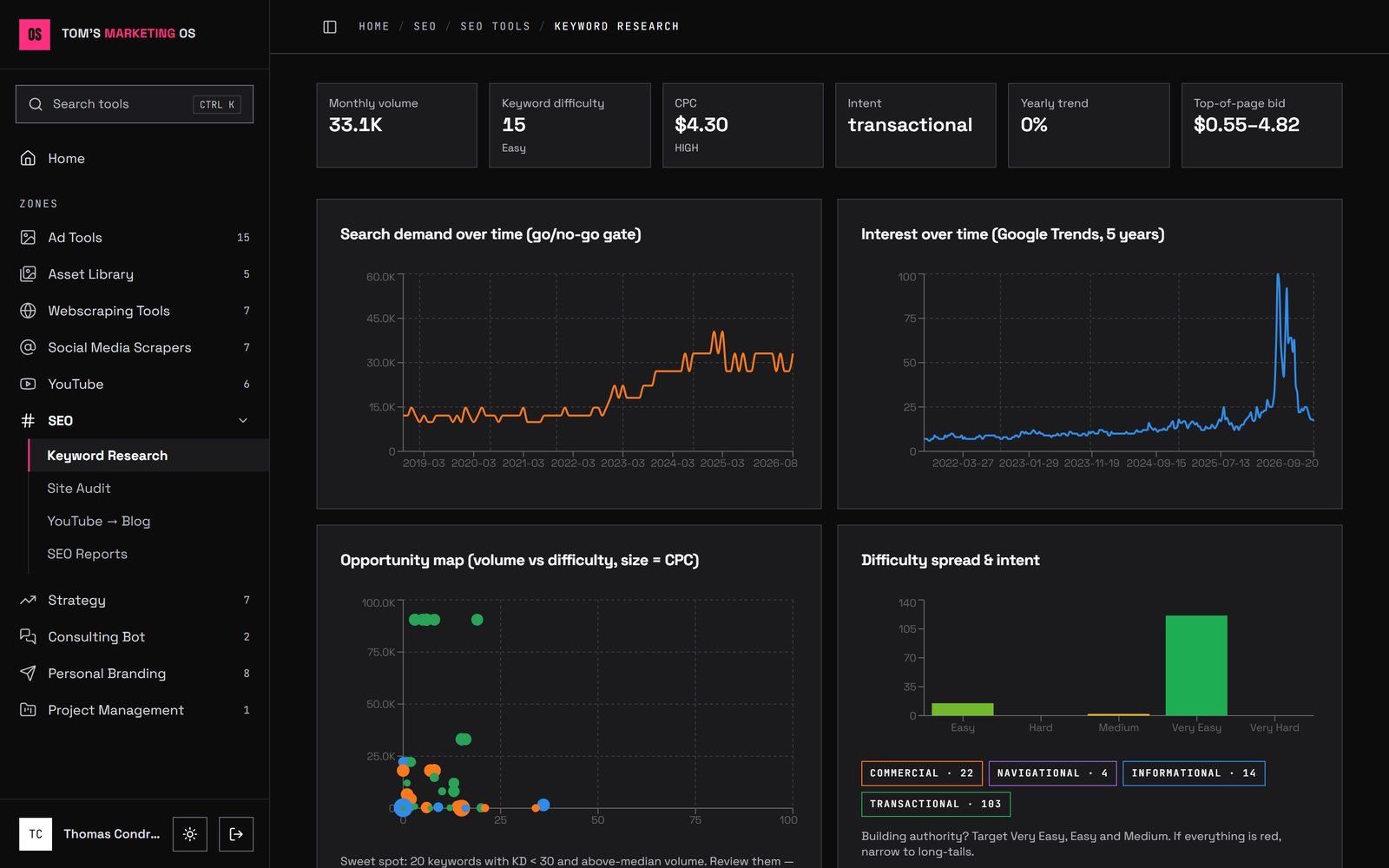
Task: Click Search demand over time chart title
Action: 490,234
